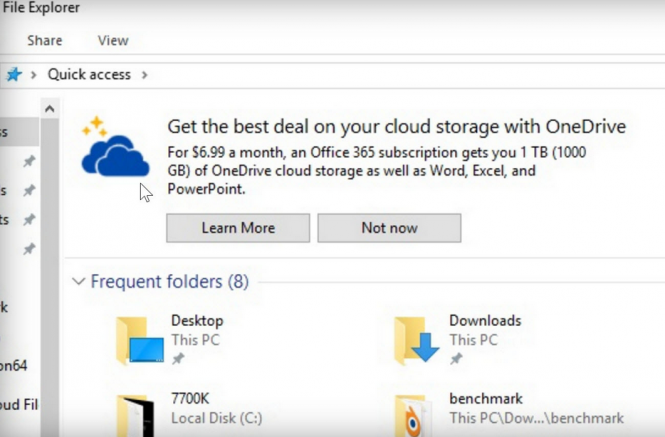The width and height of the screenshot is (665, 437).
Task: Open the Downloads folder icon
Action: (416, 339)
